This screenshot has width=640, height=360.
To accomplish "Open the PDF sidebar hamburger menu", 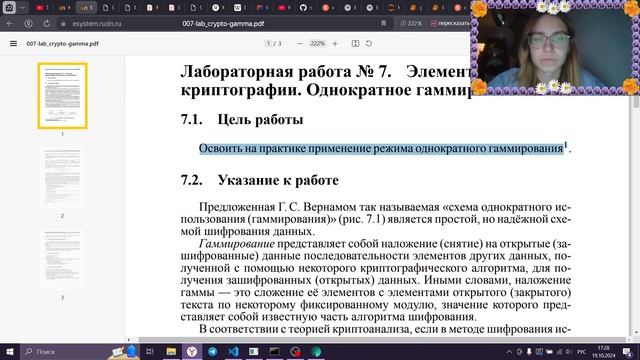I will [x=13, y=43].
